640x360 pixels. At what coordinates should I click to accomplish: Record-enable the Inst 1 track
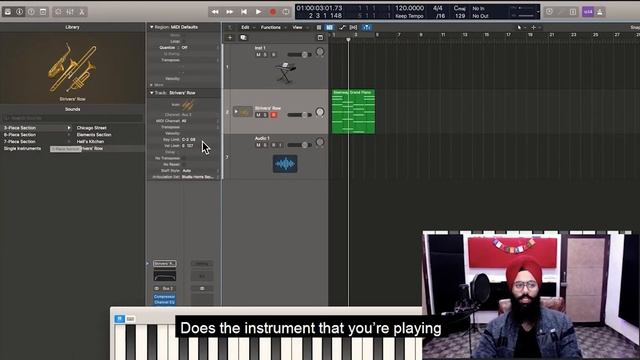pos(273,55)
